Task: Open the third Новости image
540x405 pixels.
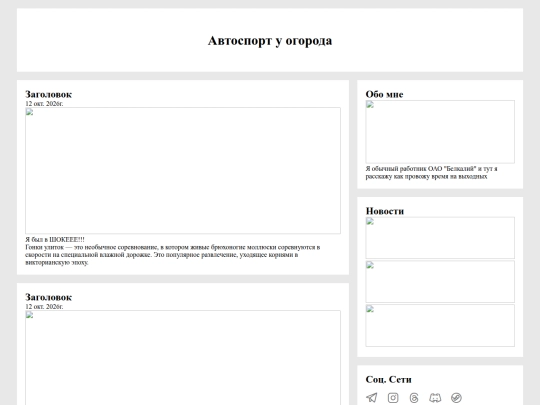Action: [x=440, y=325]
